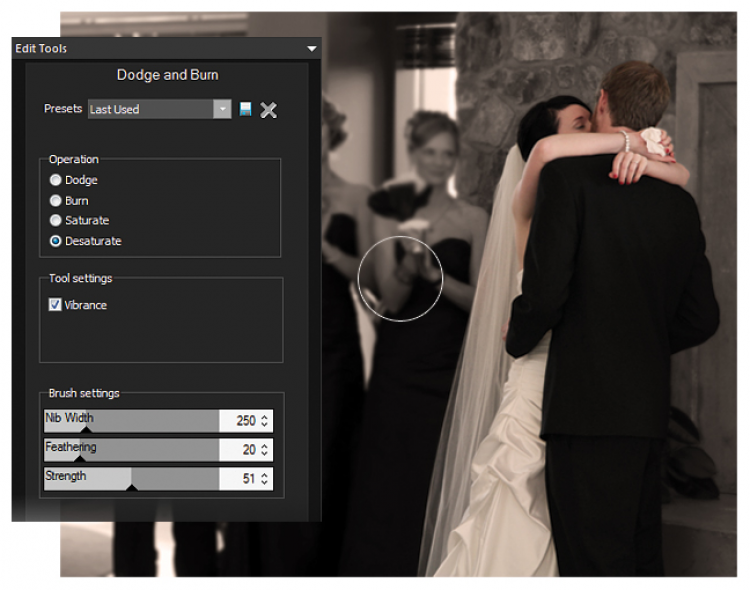Click the Presets label
750x590 pixels.
(x=63, y=109)
